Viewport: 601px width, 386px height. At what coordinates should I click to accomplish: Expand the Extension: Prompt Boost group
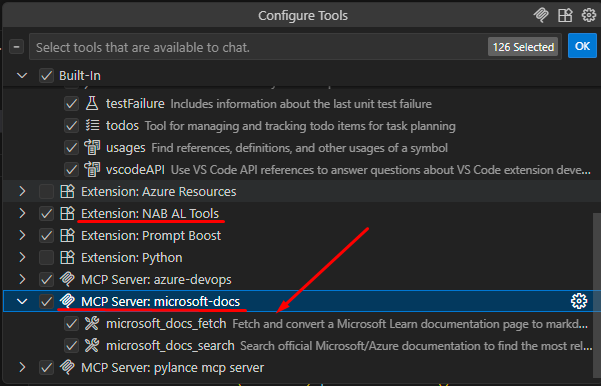coord(22,235)
